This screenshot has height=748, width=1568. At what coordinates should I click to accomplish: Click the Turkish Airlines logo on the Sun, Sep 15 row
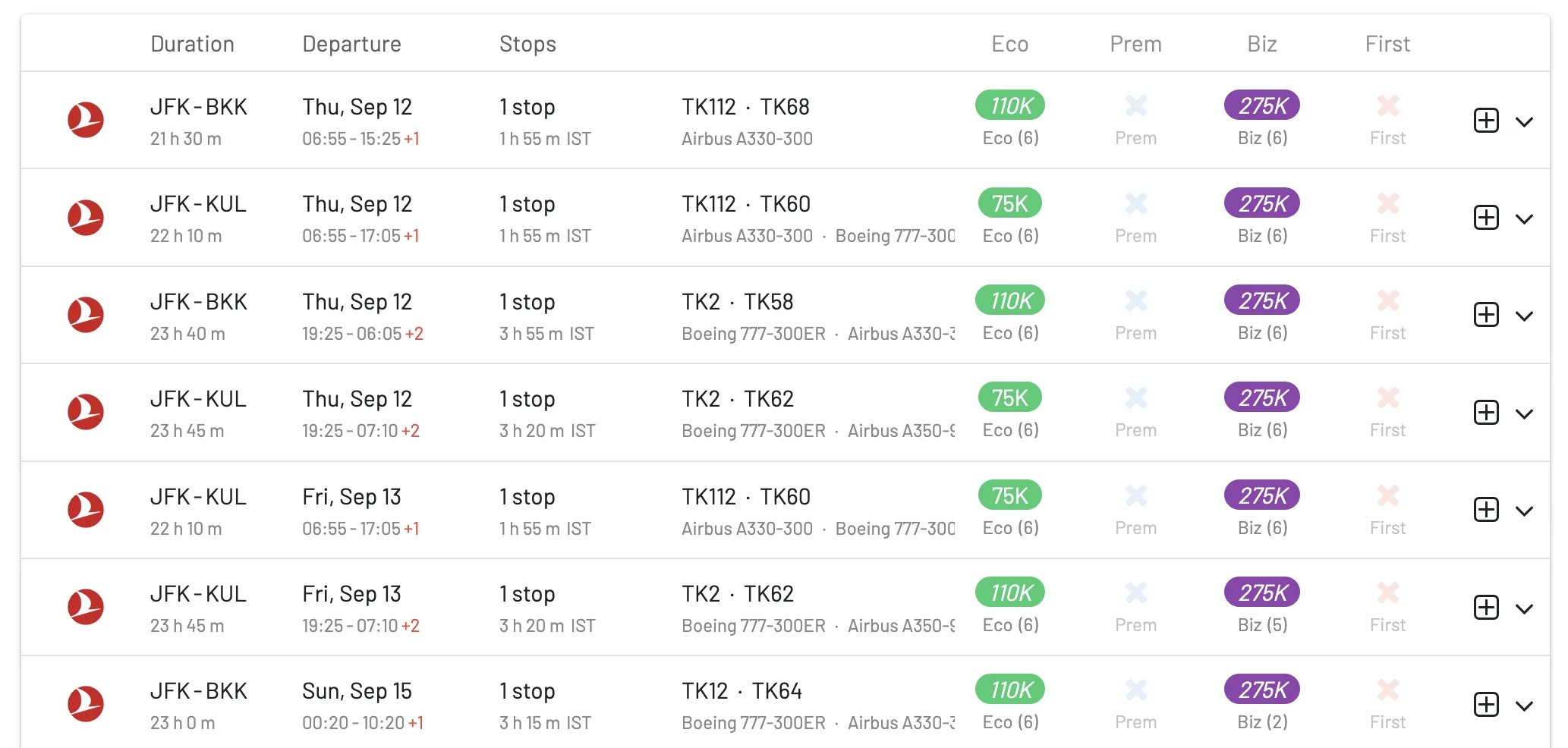pos(86,704)
